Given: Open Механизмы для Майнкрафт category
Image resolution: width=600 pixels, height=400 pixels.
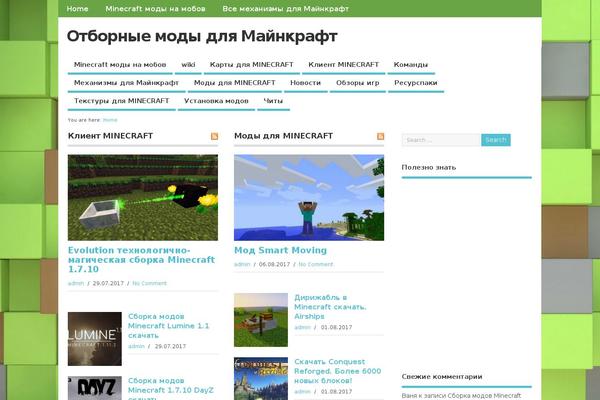Looking at the screenshot, I should [x=126, y=83].
